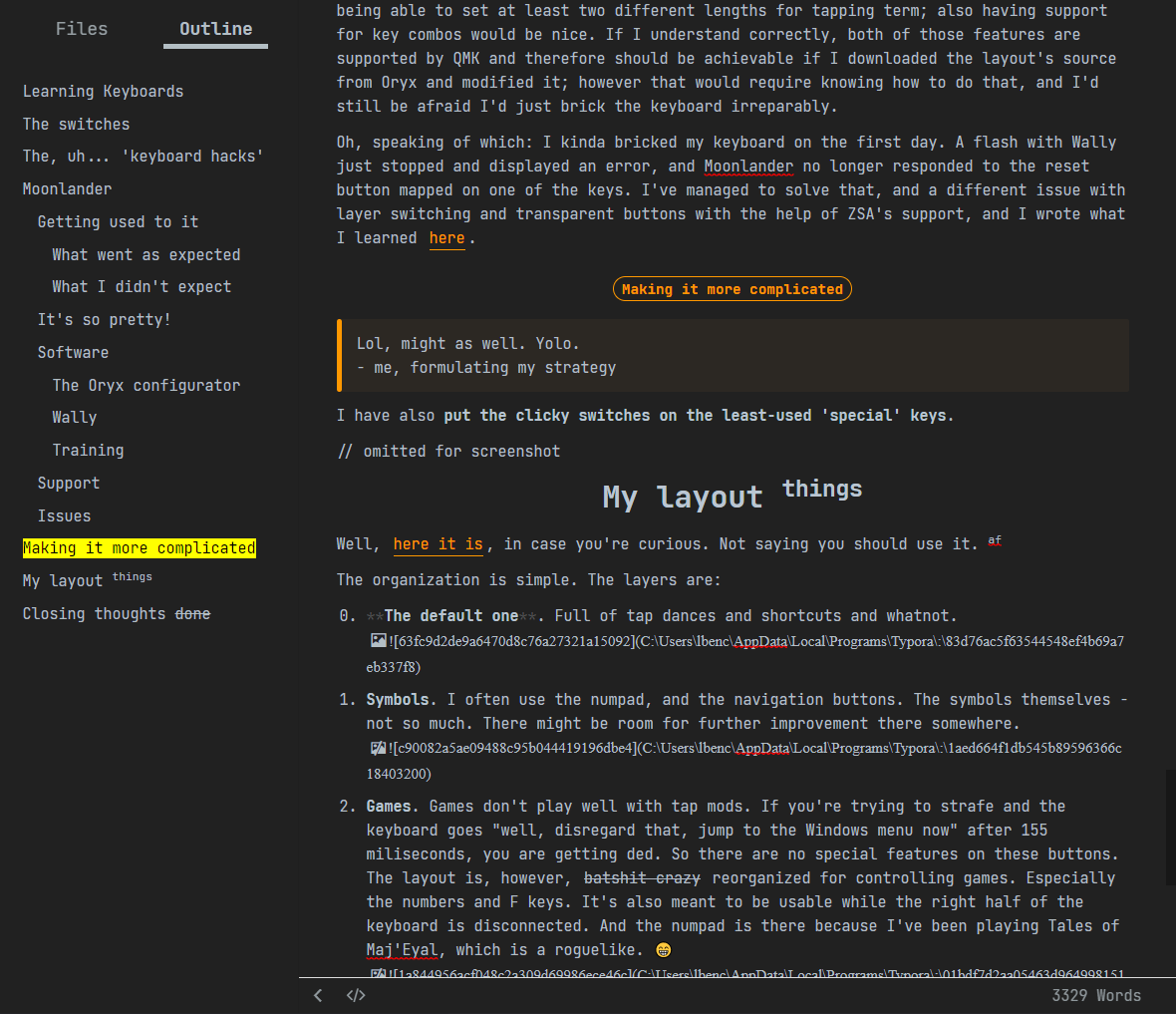Click the 'My layout' heading in the document
The width and height of the screenshot is (1176, 1014).
pos(683,497)
